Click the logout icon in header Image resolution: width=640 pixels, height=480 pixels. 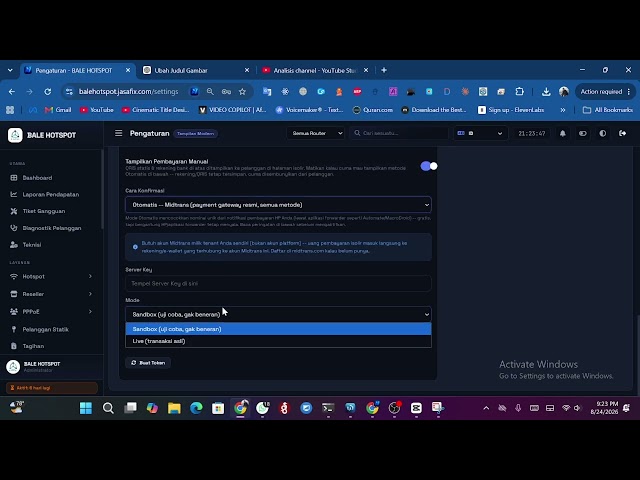click(622, 133)
